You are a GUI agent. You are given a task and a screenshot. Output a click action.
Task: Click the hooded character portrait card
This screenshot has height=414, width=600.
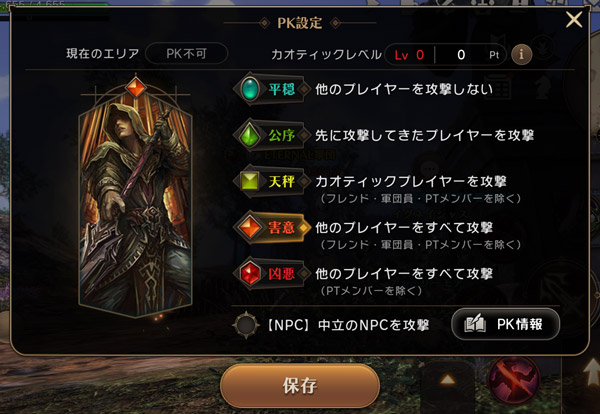[135, 207]
